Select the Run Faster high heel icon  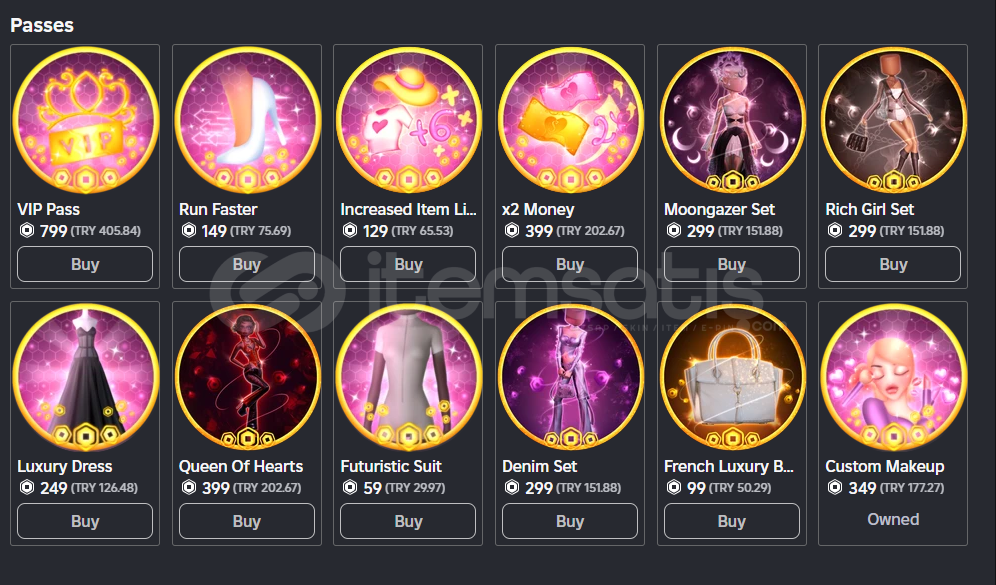[247, 120]
